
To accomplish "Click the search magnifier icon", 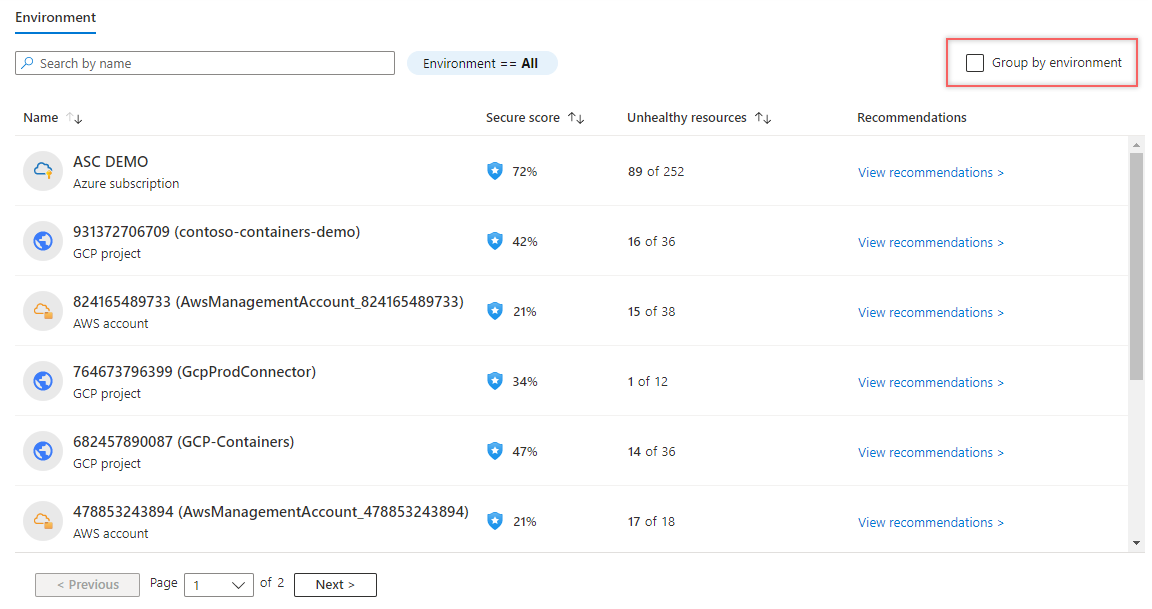I will (27, 63).
